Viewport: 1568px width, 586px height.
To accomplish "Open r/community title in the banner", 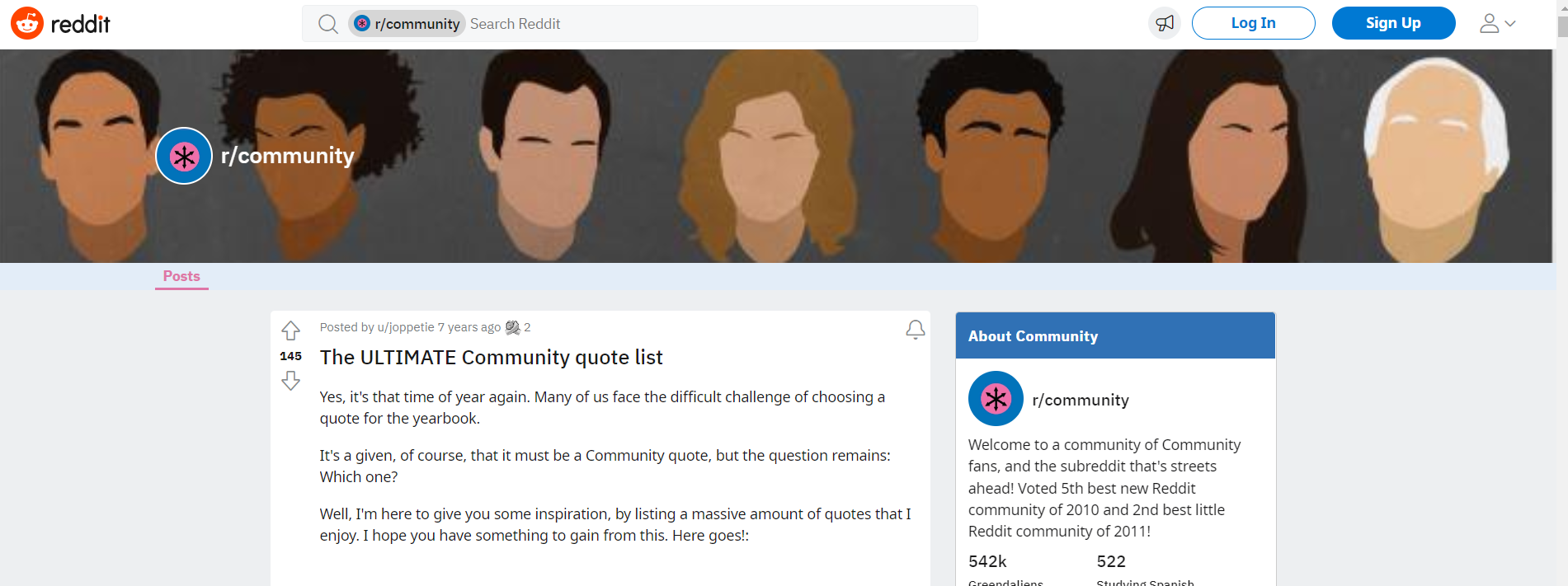I will click(x=287, y=156).
